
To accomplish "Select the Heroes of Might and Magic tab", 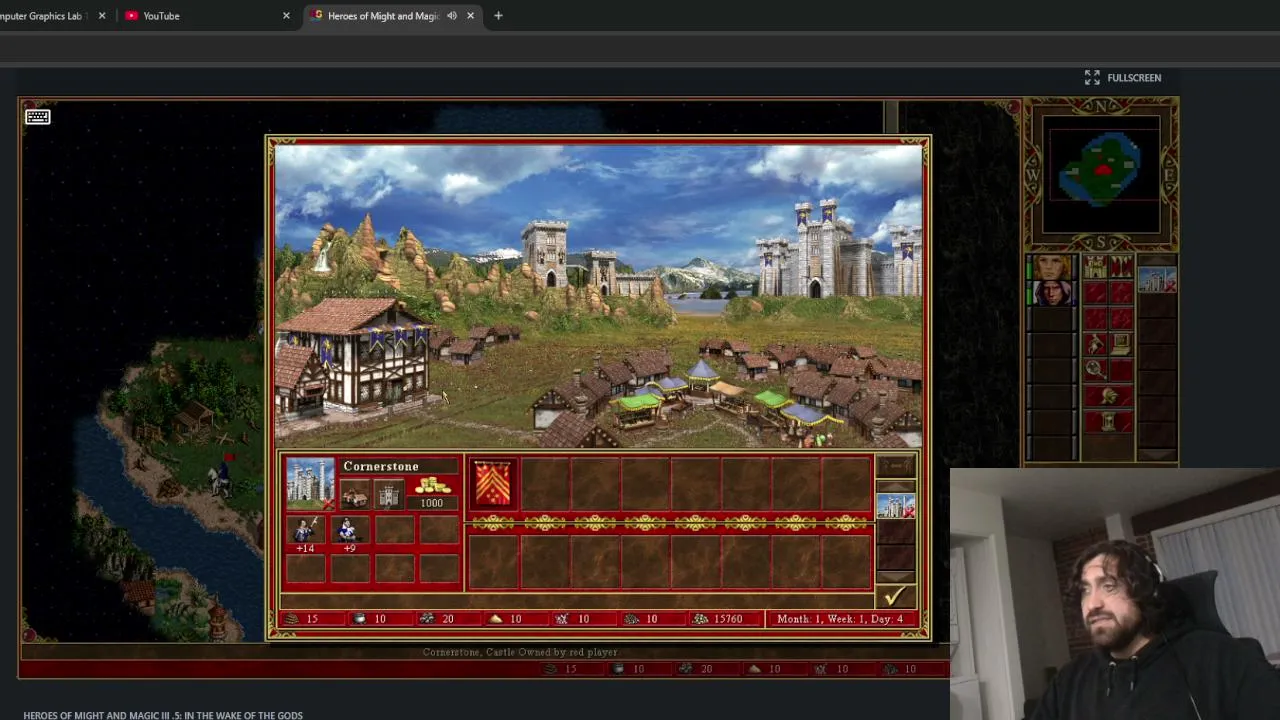I will pos(392,16).
